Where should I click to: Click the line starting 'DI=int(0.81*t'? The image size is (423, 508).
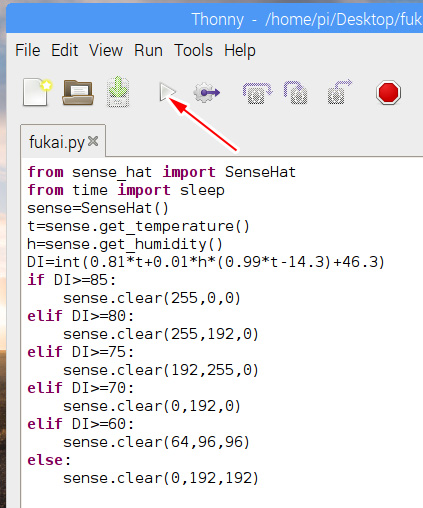click(x=206, y=262)
